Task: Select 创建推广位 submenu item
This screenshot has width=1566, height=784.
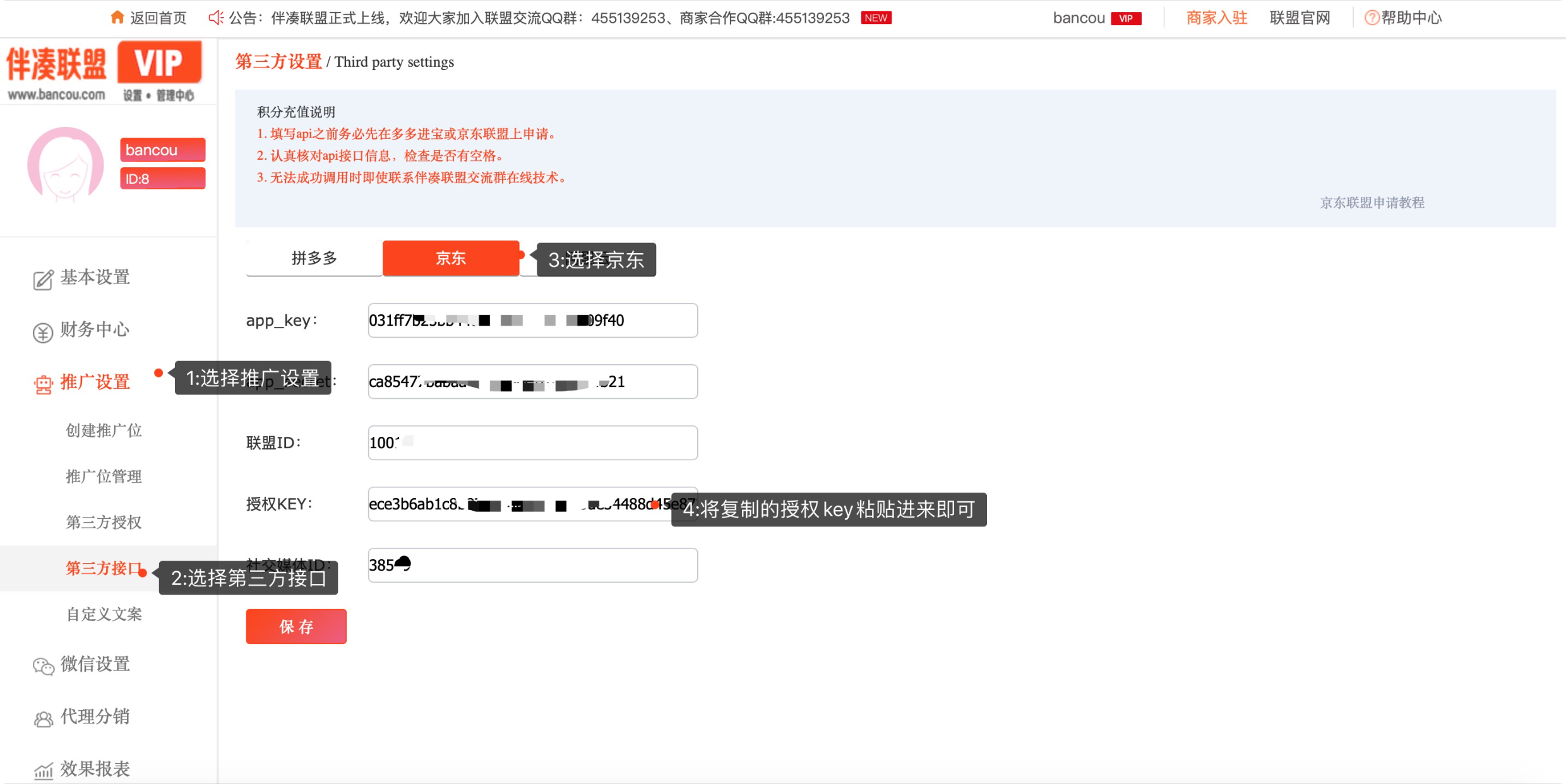Action: coord(104,431)
